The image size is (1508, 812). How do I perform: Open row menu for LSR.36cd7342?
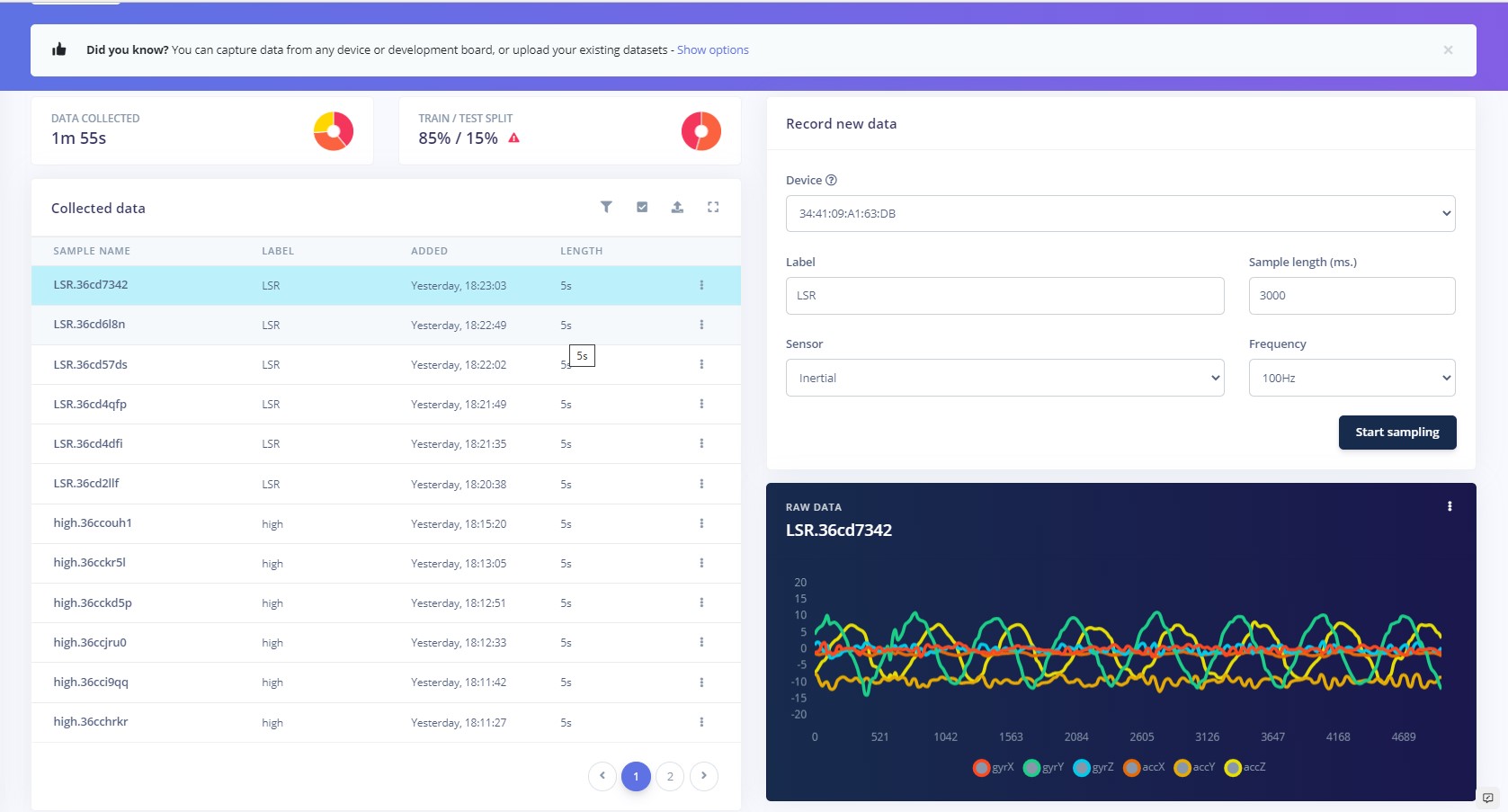click(x=701, y=285)
